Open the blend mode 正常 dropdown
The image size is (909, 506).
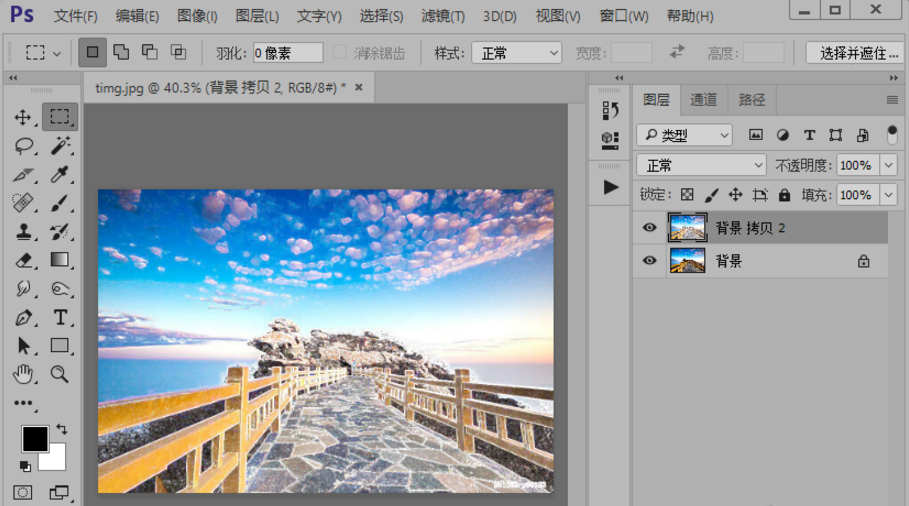click(x=701, y=165)
